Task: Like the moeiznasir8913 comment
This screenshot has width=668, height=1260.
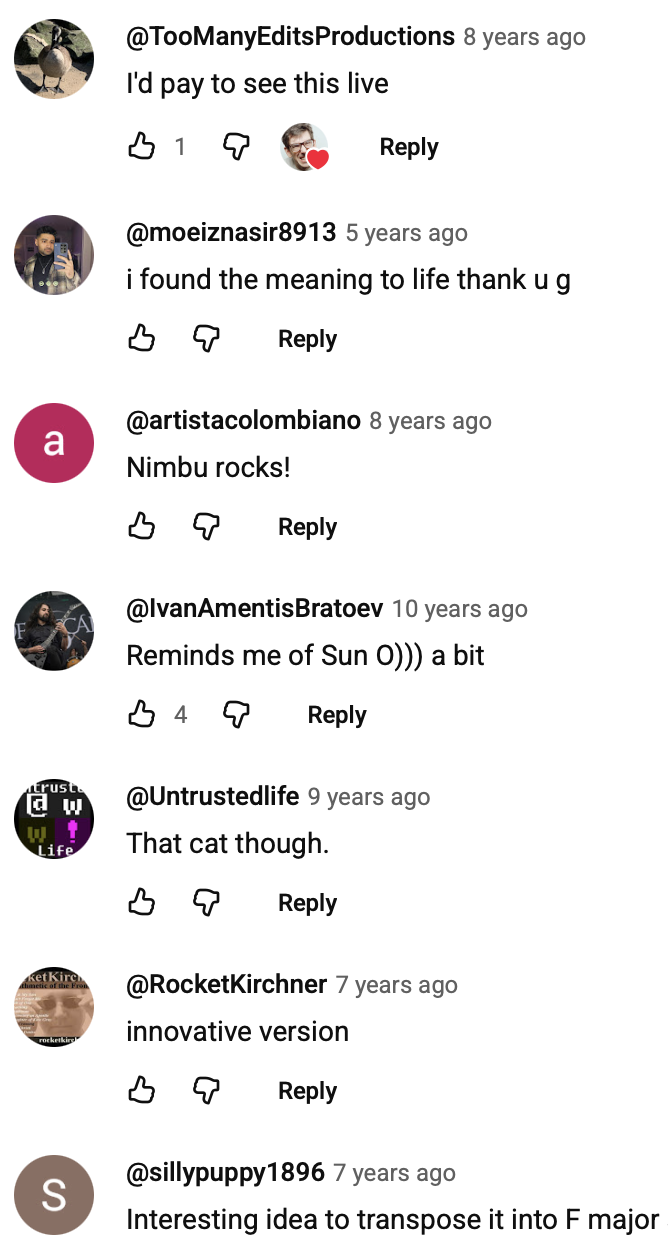Action: (142, 339)
